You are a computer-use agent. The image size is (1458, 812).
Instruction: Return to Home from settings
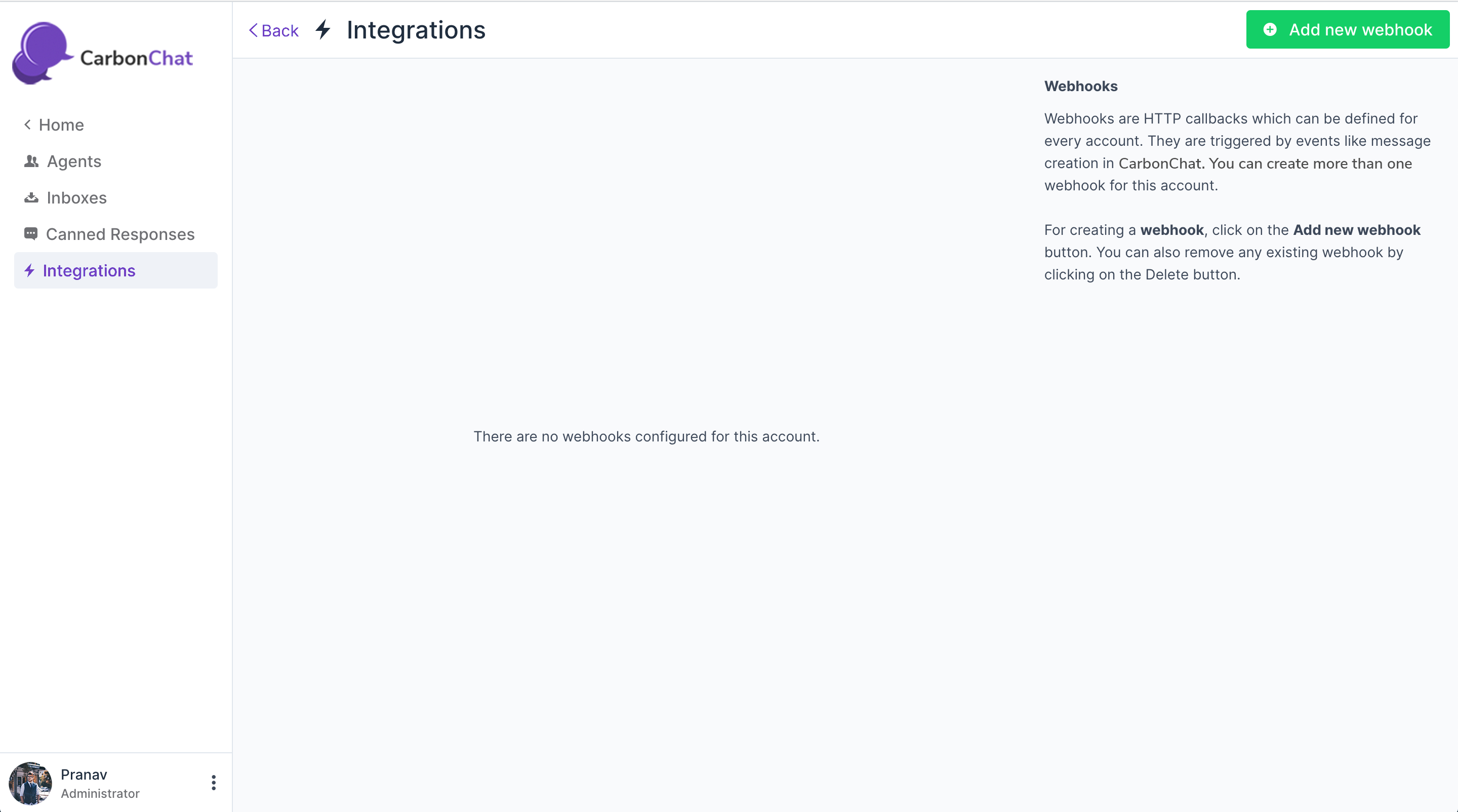click(x=61, y=125)
